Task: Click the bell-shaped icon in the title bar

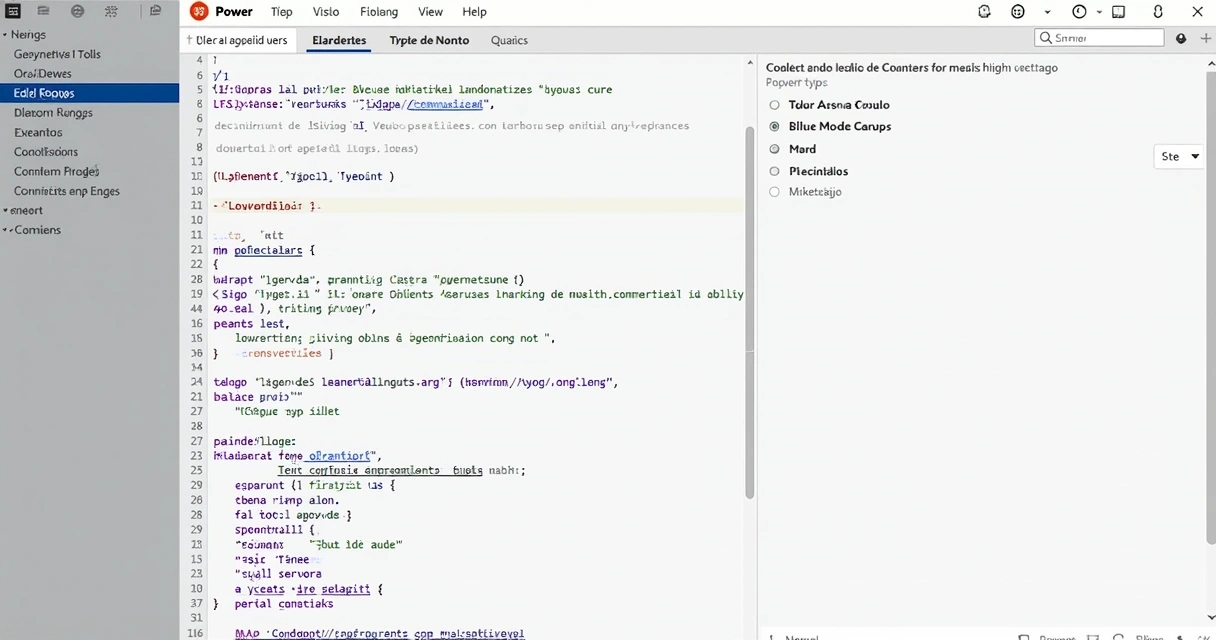Action: coord(984,12)
